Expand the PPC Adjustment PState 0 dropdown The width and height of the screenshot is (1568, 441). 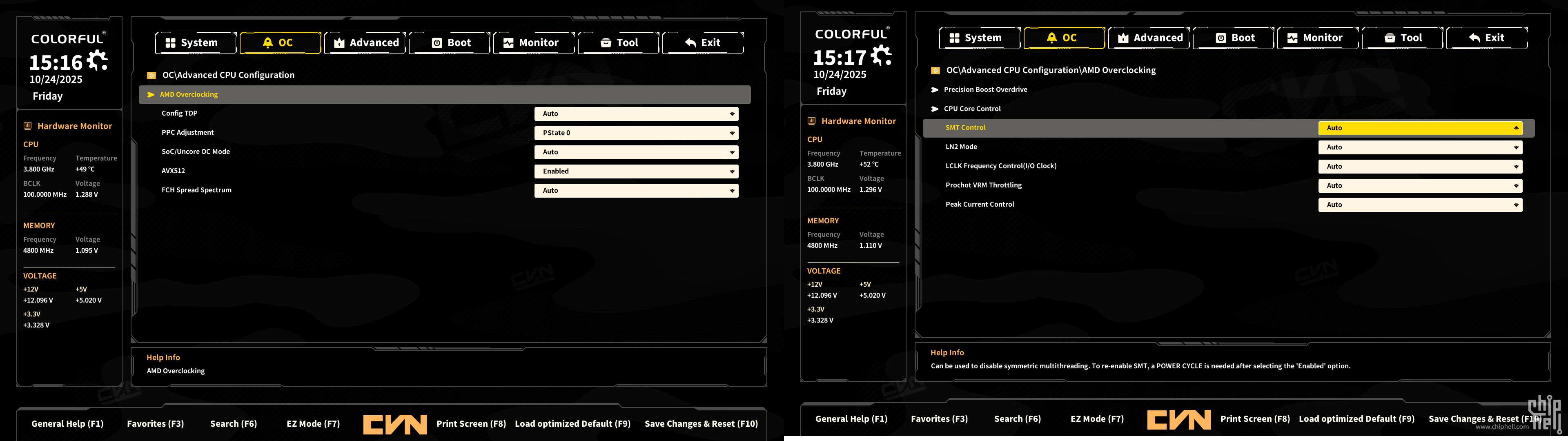636,133
